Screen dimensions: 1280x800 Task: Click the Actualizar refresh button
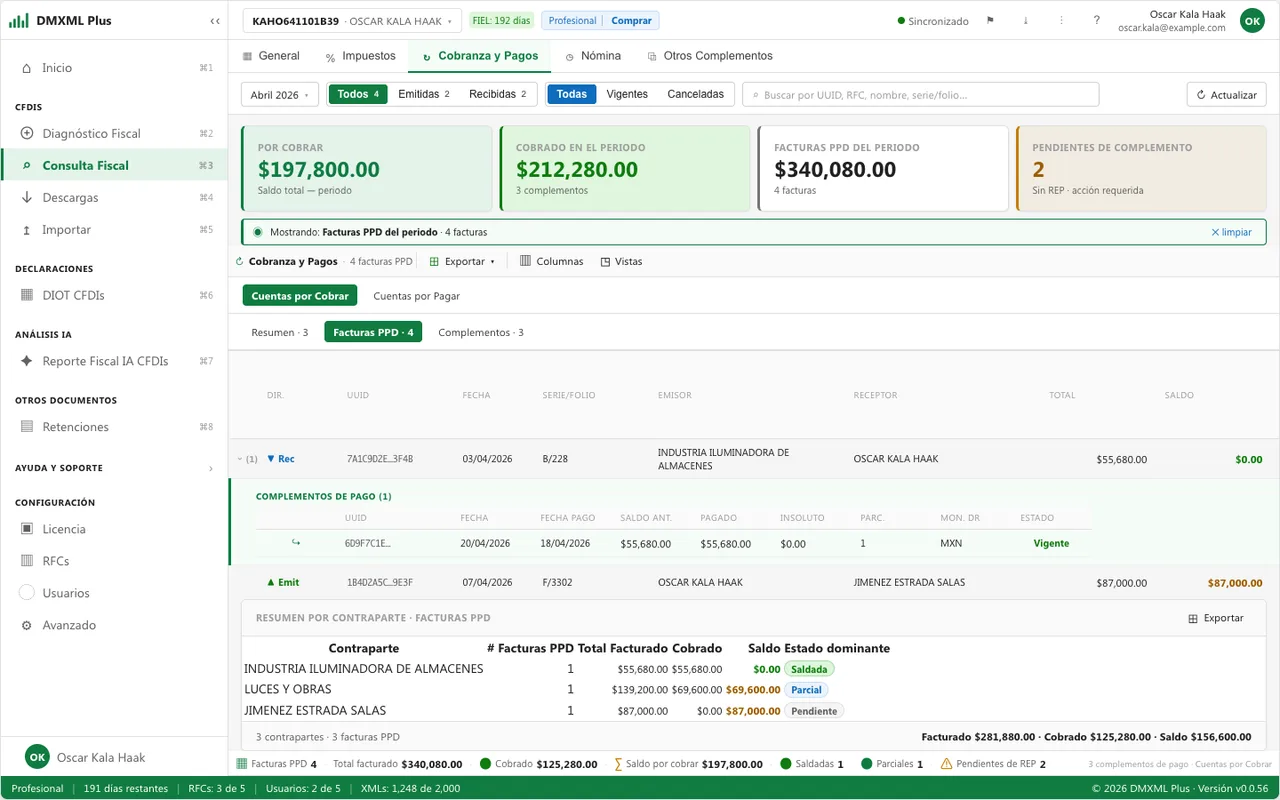pos(1226,95)
